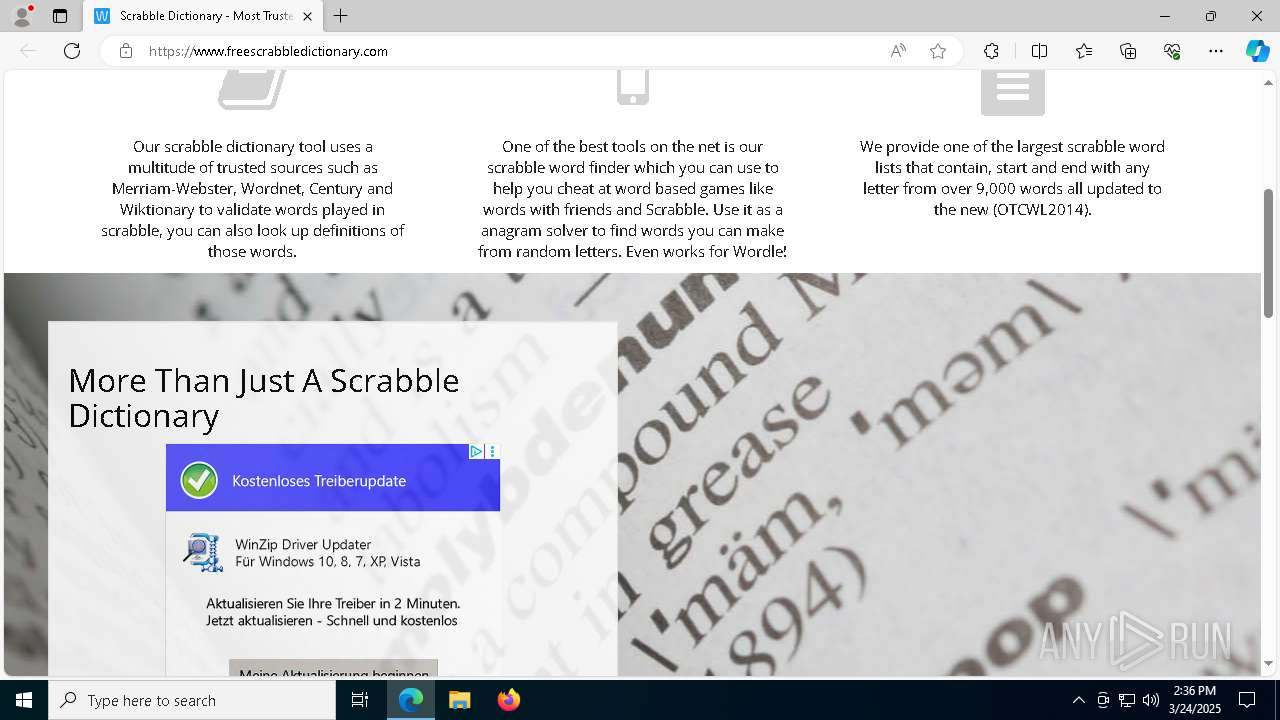The width and height of the screenshot is (1280, 720).
Task: Open Microsoft Edge from the taskbar
Action: [x=411, y=700]
